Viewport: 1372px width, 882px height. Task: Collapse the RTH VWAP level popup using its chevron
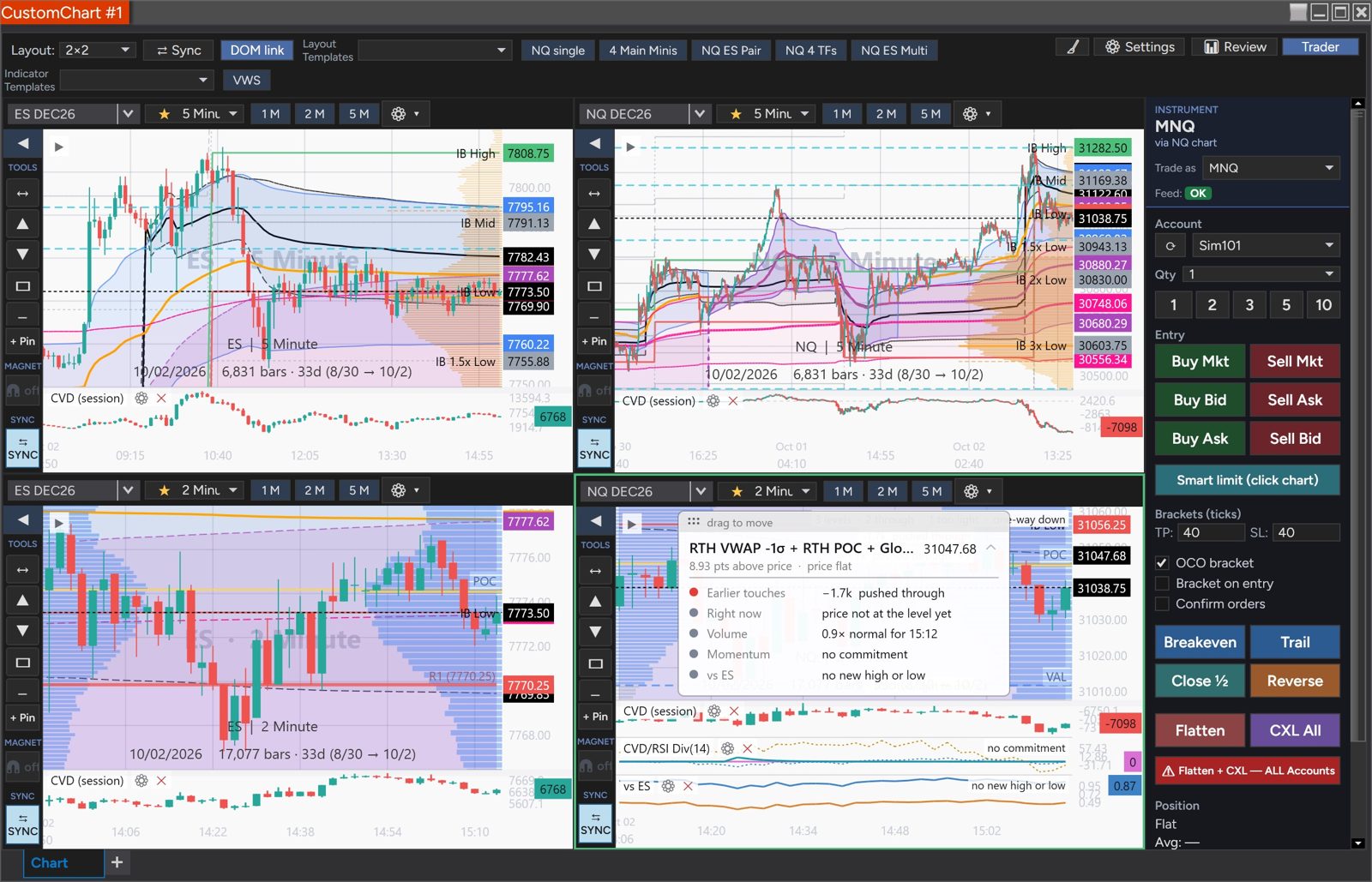click(991, 548)
